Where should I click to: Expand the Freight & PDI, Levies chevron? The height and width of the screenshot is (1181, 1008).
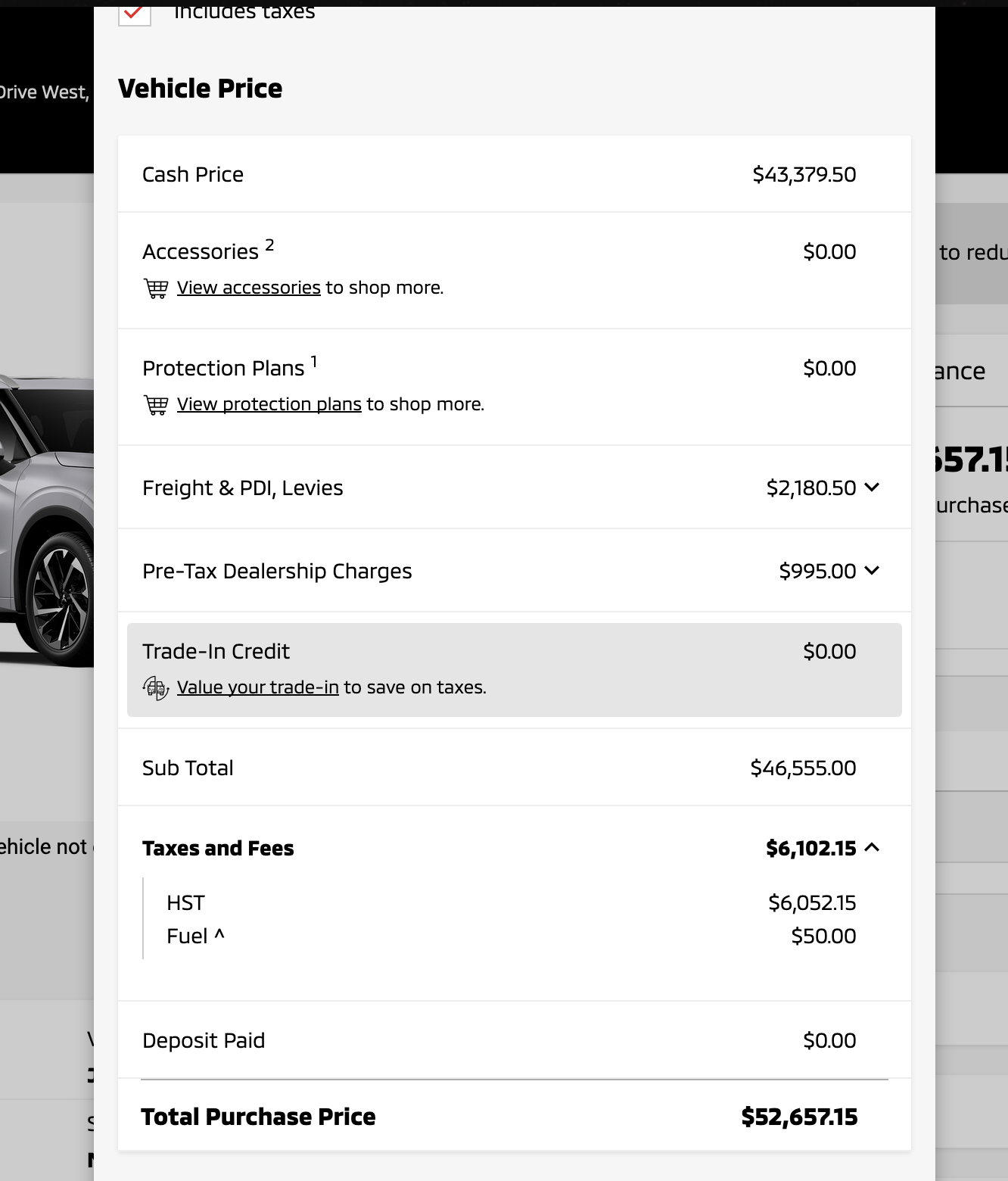872,487
